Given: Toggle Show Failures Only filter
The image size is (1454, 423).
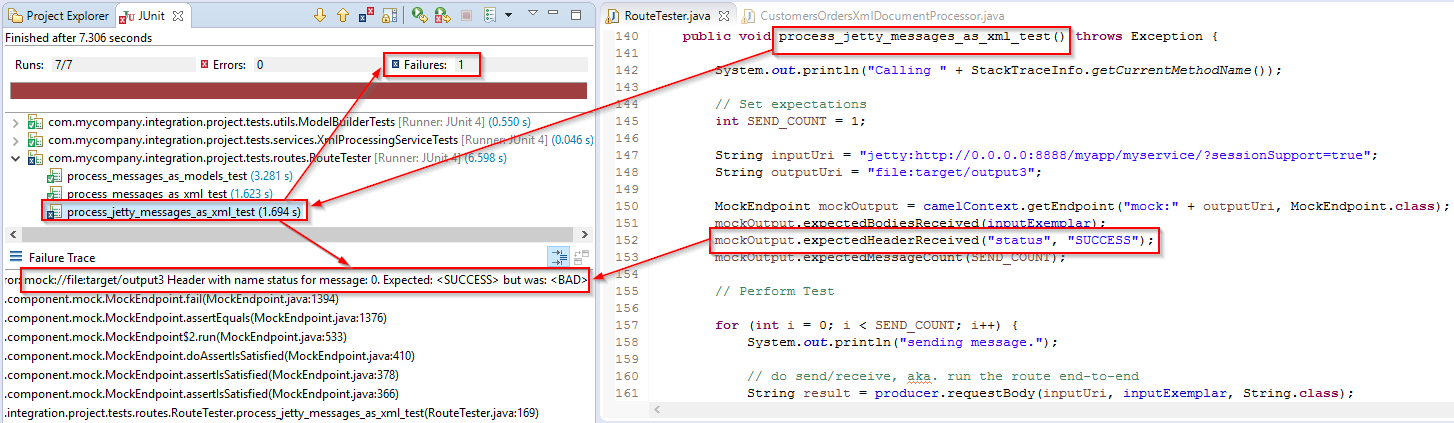Looking at the screenshot, I should point(365,15).
